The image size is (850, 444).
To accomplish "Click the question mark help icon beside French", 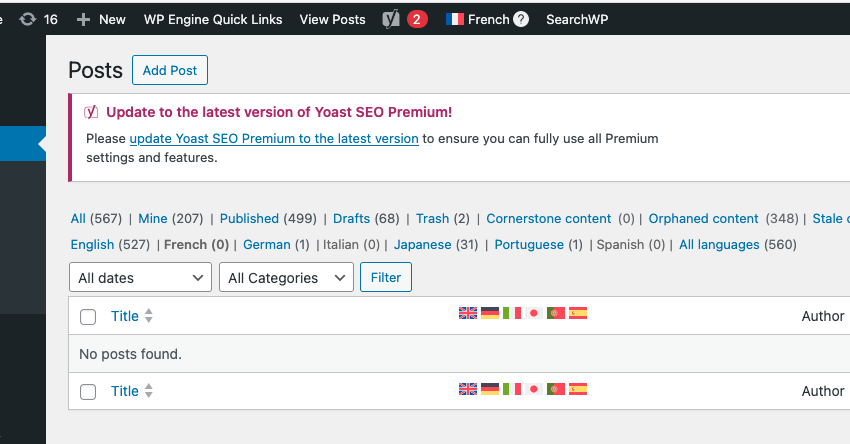I will pyautogui.click(x=521, y=19).
